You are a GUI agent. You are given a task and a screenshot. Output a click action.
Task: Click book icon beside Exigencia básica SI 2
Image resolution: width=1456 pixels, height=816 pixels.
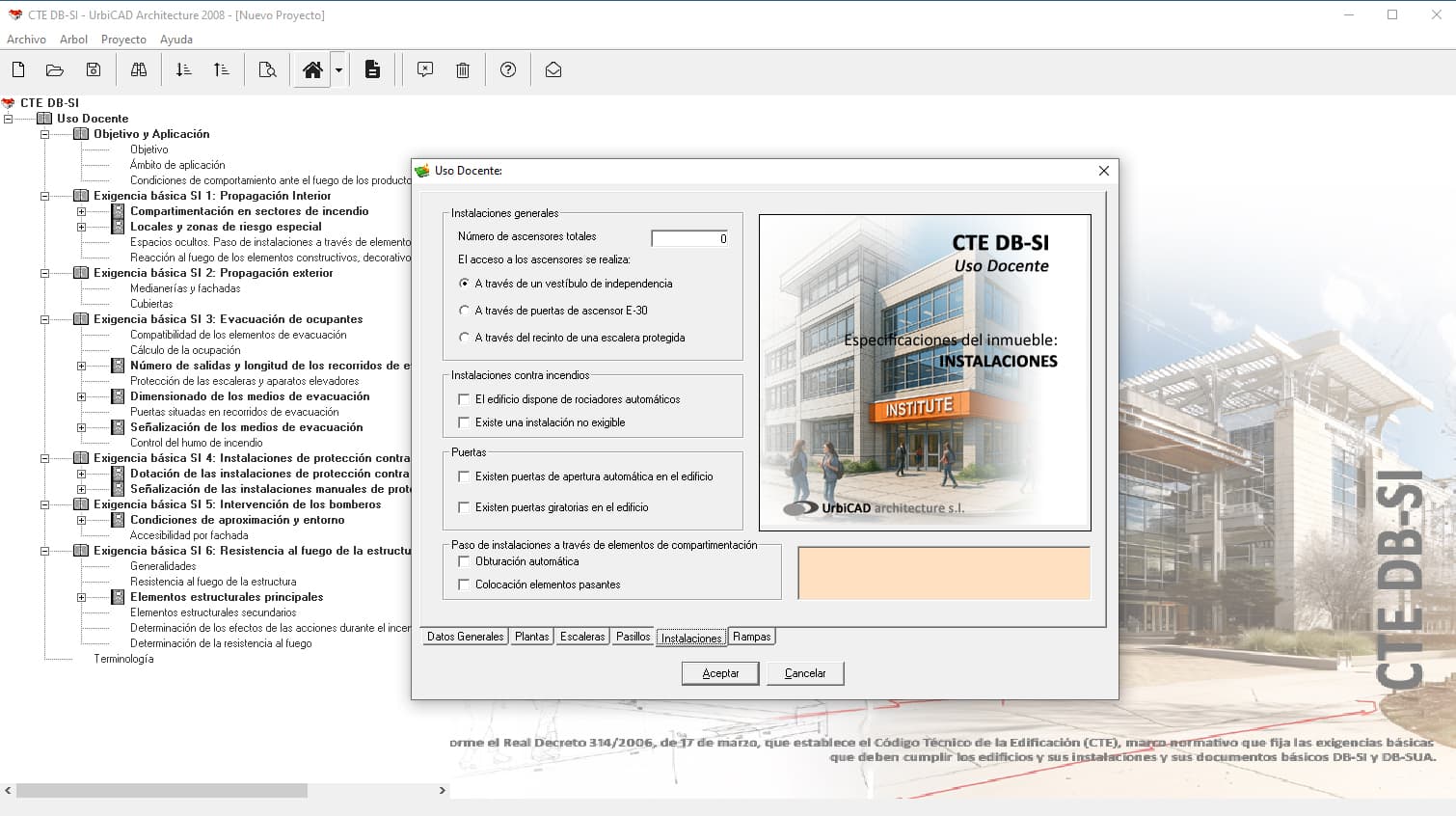pos(81,273)
